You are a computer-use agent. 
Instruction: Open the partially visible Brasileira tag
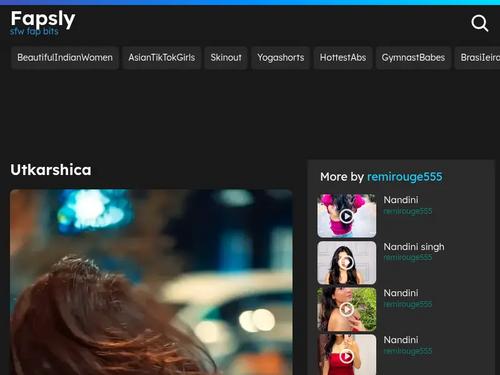478,58
